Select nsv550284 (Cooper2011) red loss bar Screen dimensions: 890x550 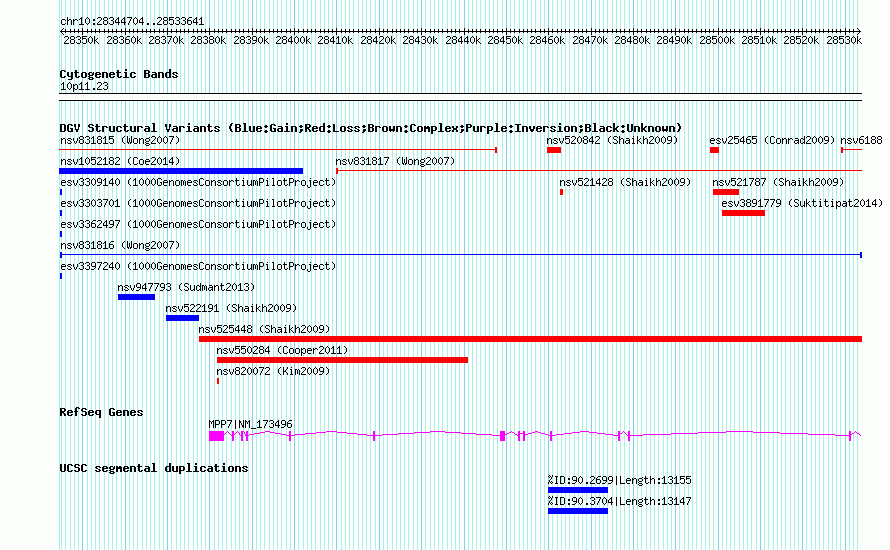tap(342, 360)
